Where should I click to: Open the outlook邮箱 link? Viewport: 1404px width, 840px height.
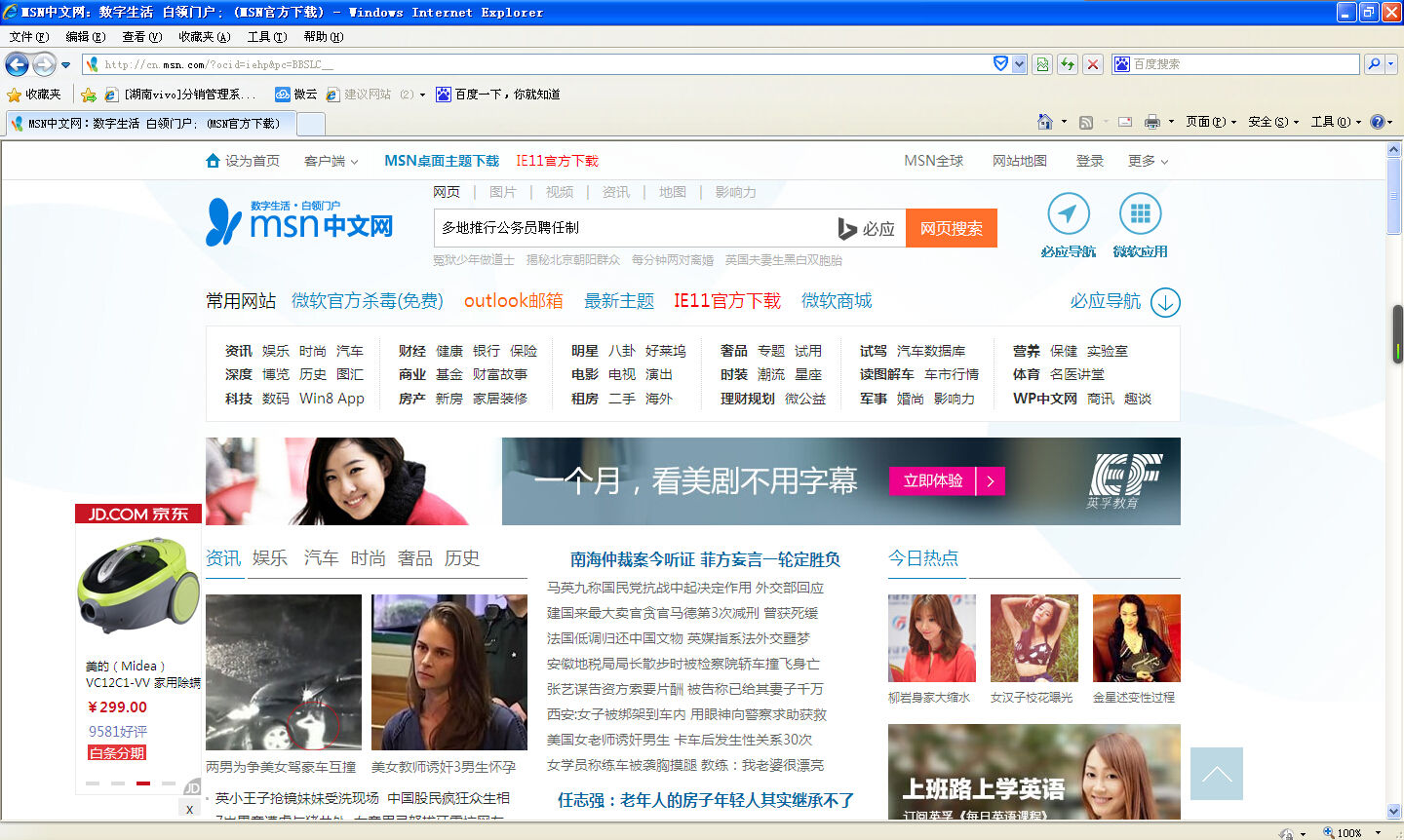pyautogui.click(x=513, y=301)
